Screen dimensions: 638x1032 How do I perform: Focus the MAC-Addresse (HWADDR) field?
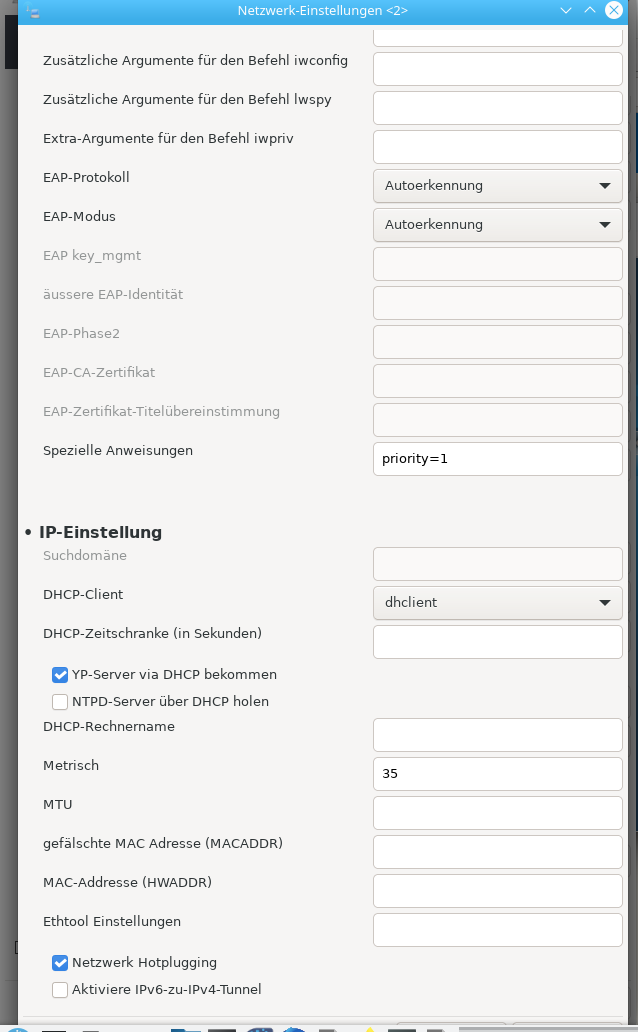(498, 890)
